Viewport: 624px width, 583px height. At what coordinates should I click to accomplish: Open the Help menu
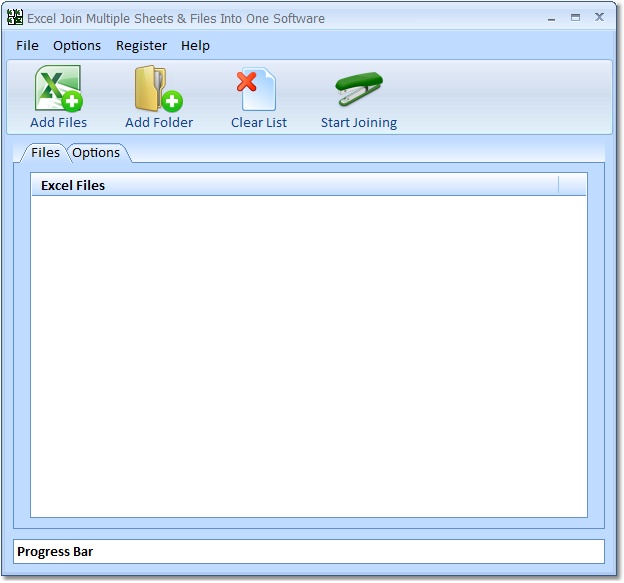point(195,45)
